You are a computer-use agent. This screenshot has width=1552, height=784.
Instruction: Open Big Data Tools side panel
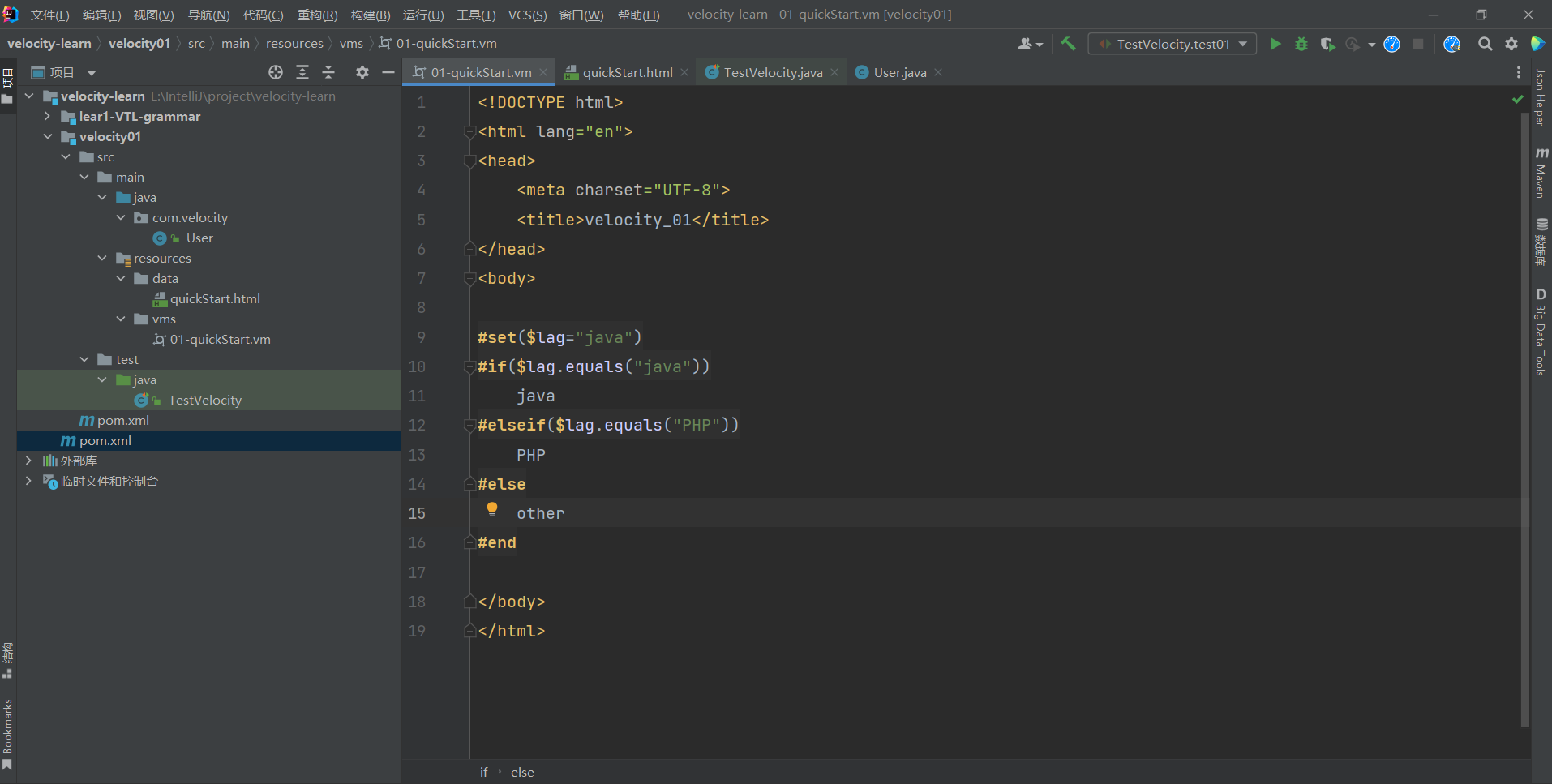(1541, 332)
